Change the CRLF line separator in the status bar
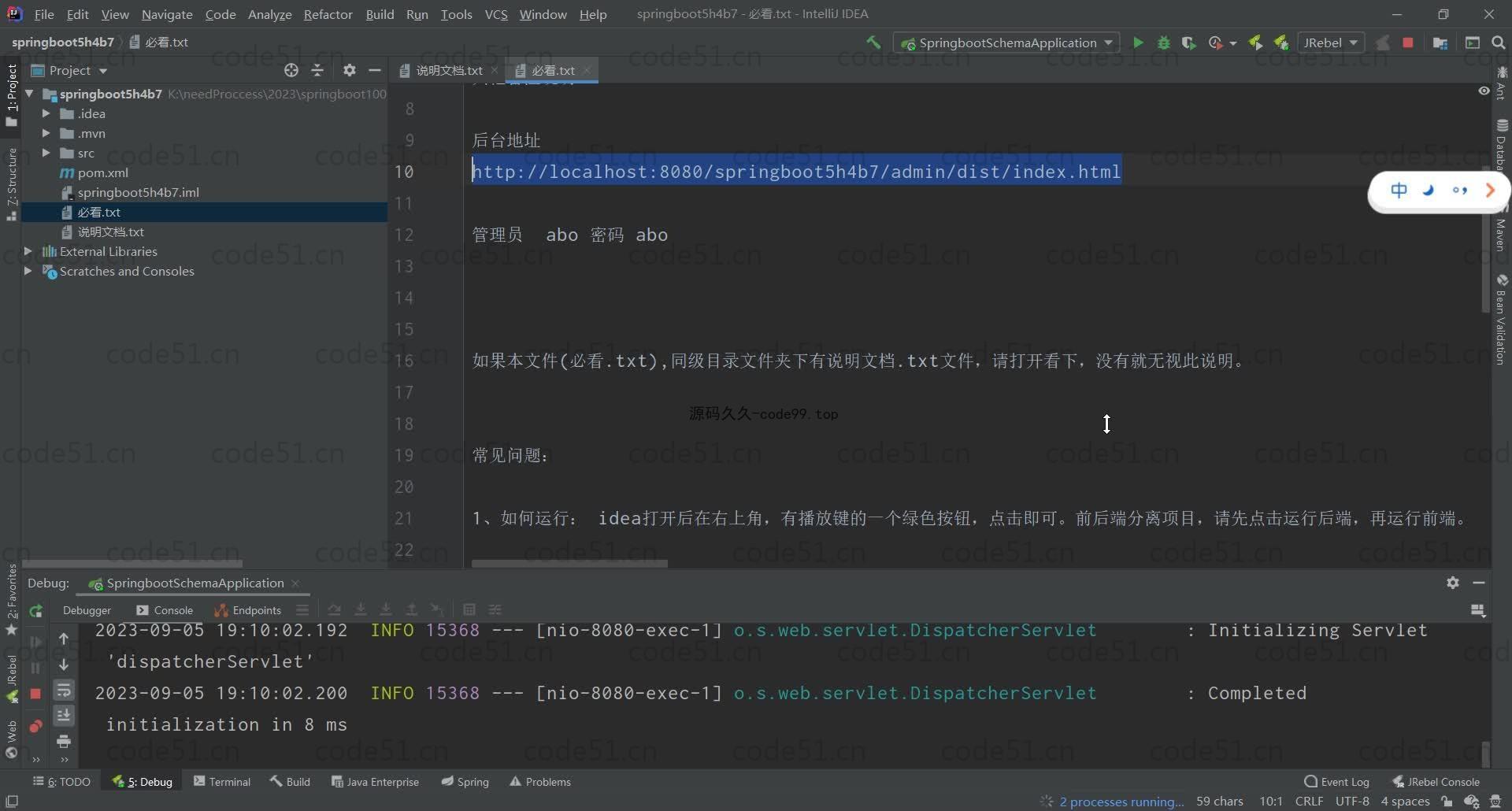Viewport: 1512px width, 811px height. pos(1309,802)
